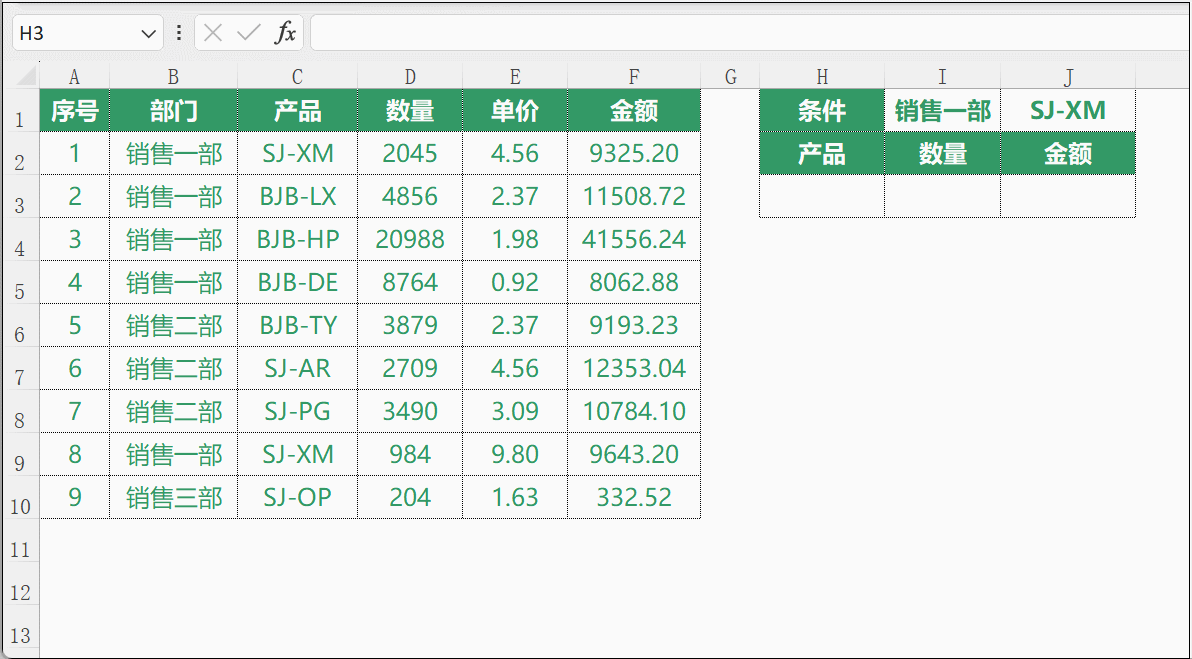This screenshot has width=1192, height=659.
Task: Click the header cell 部门
Action: (x=173, y=111)
